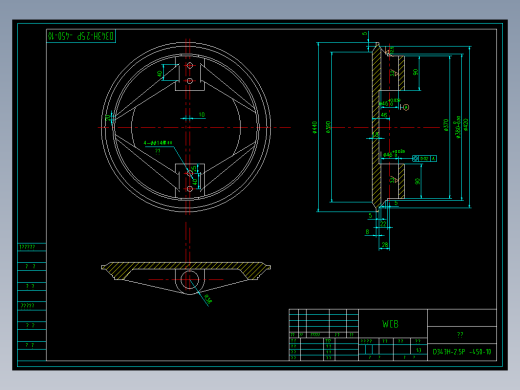Select the 28 dimension below section view
Image resolution: width=520 pixels, height=390 pixels.
pos(385,245)
